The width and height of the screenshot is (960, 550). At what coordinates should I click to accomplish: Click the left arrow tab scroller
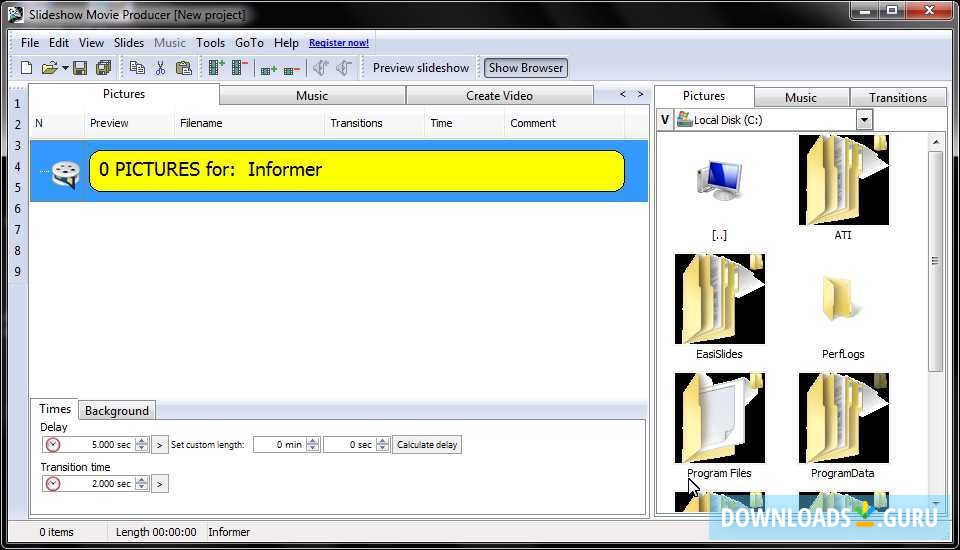[x=623, y=94]
